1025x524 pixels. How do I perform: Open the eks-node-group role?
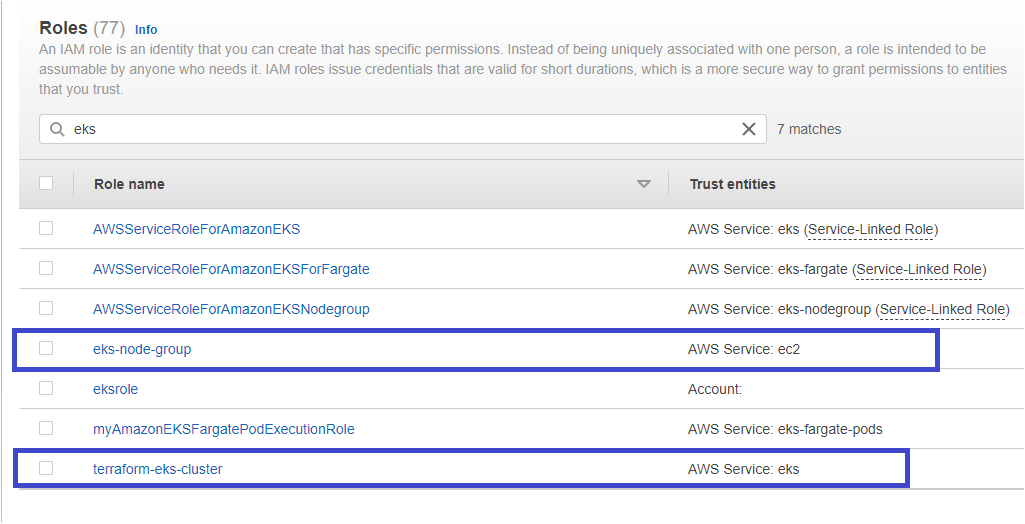(142, 350)
